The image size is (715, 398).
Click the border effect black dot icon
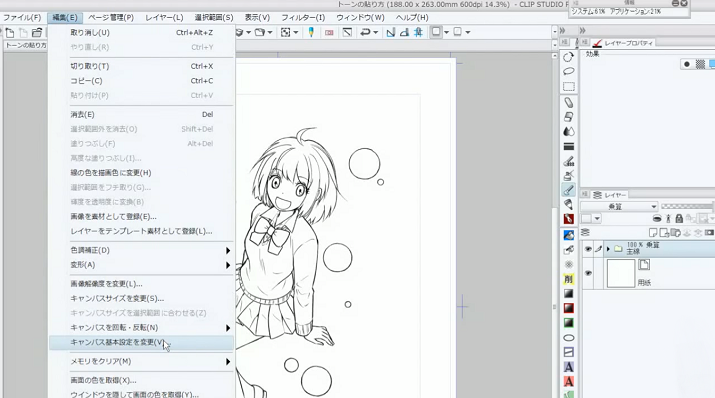click(x=687, y=64)
